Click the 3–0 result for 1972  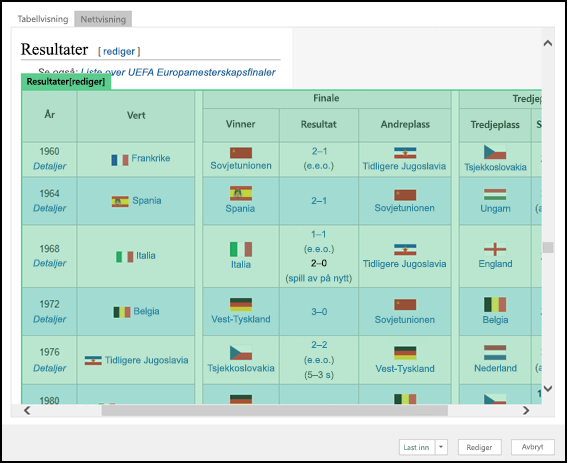point(319,312)
